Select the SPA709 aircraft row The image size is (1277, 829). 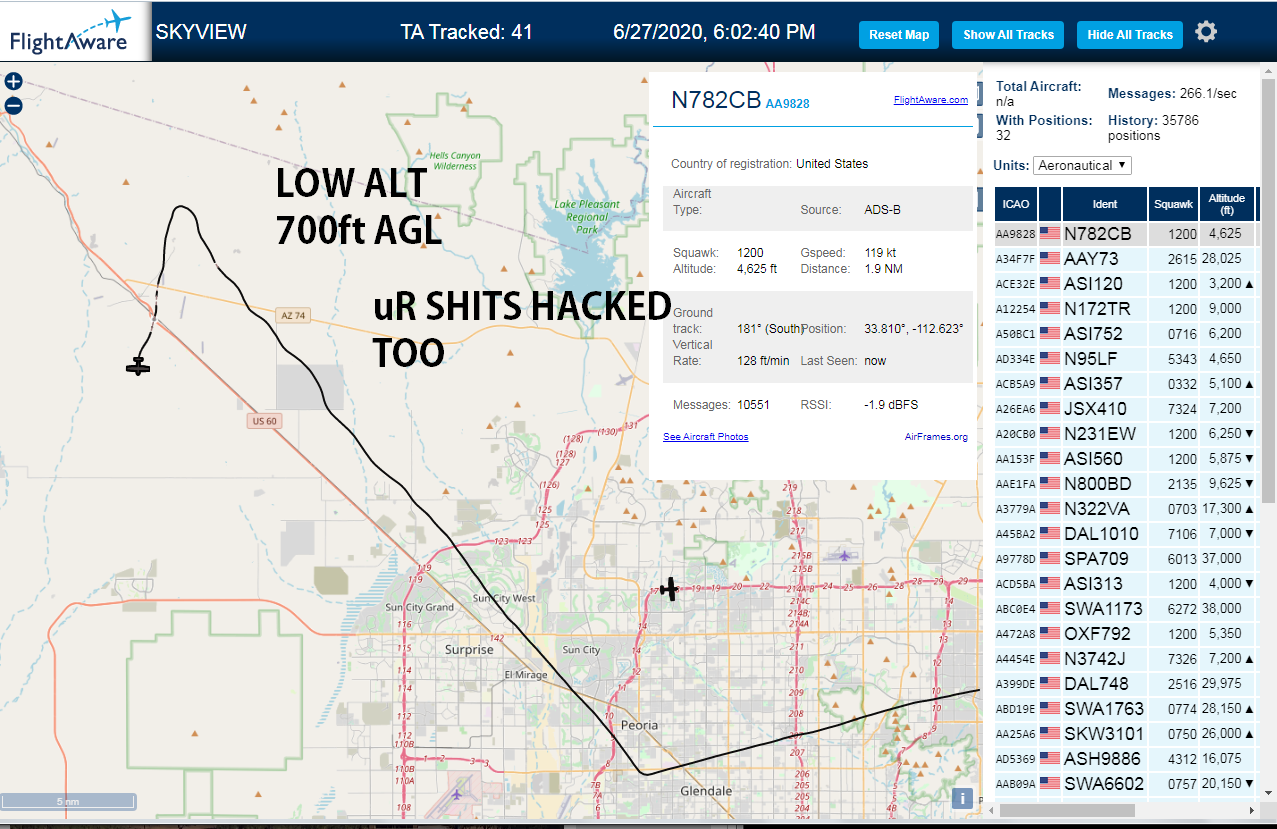[1125, 558]
